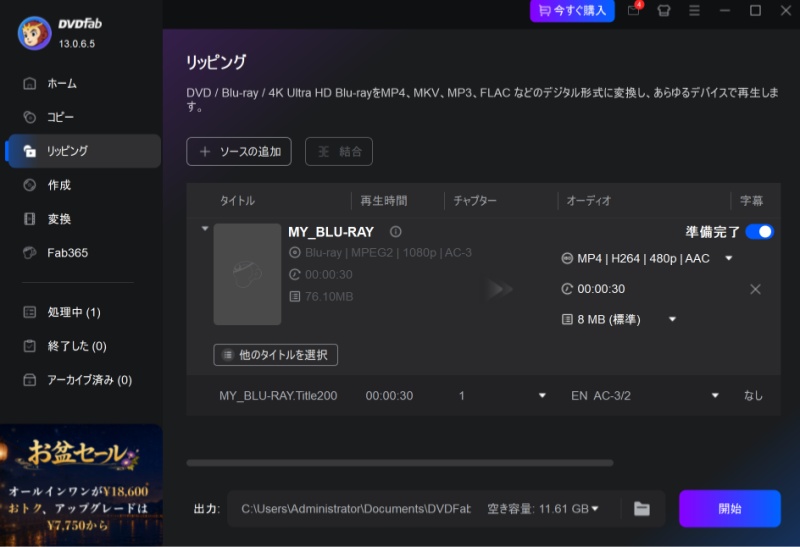This screenshot has width=800, height=547.
Task: Open アーカイブ済み (0) list
Action: pos(84,380)
